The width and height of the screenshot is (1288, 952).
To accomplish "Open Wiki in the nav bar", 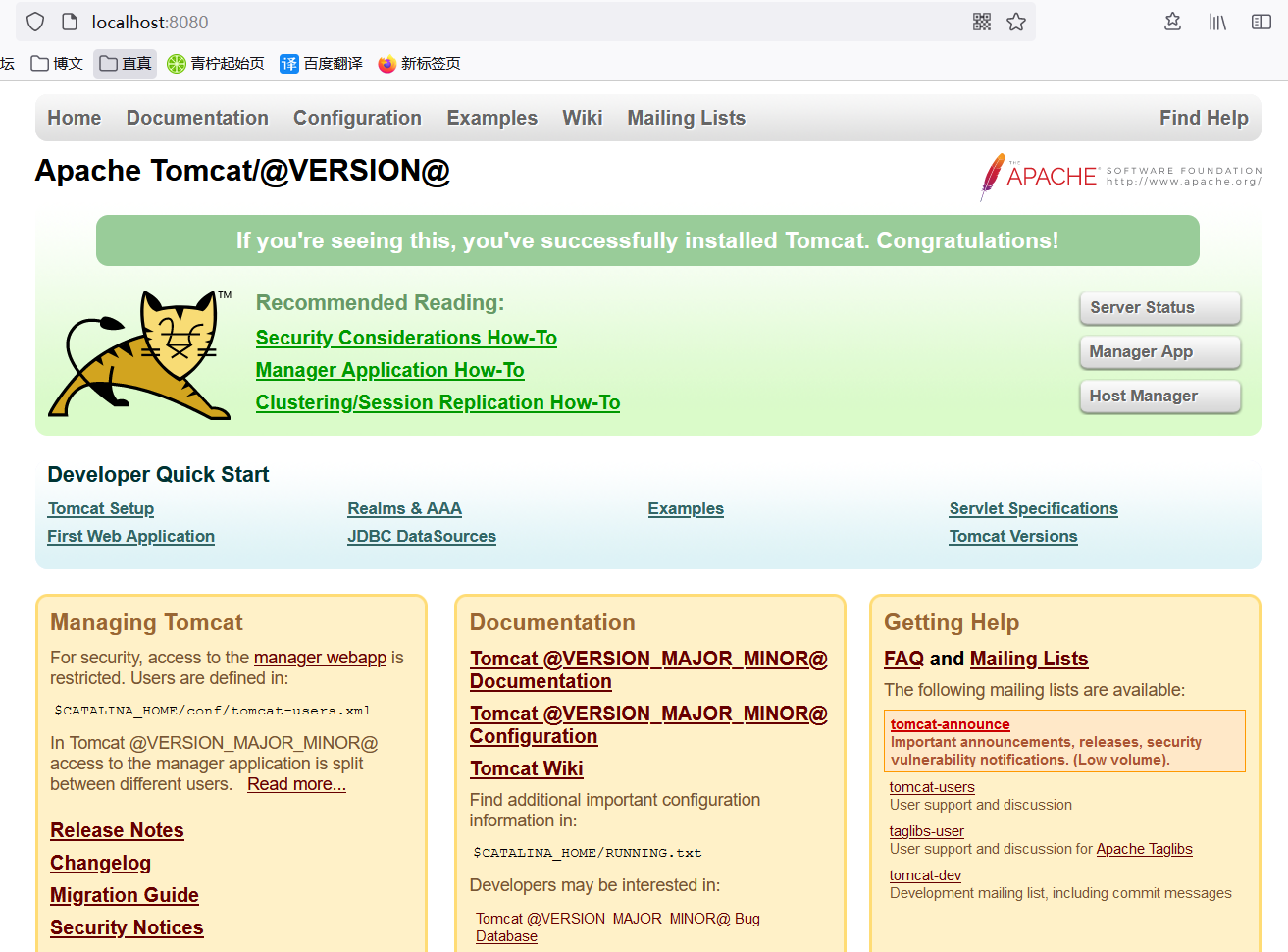I will coord(583,118).
